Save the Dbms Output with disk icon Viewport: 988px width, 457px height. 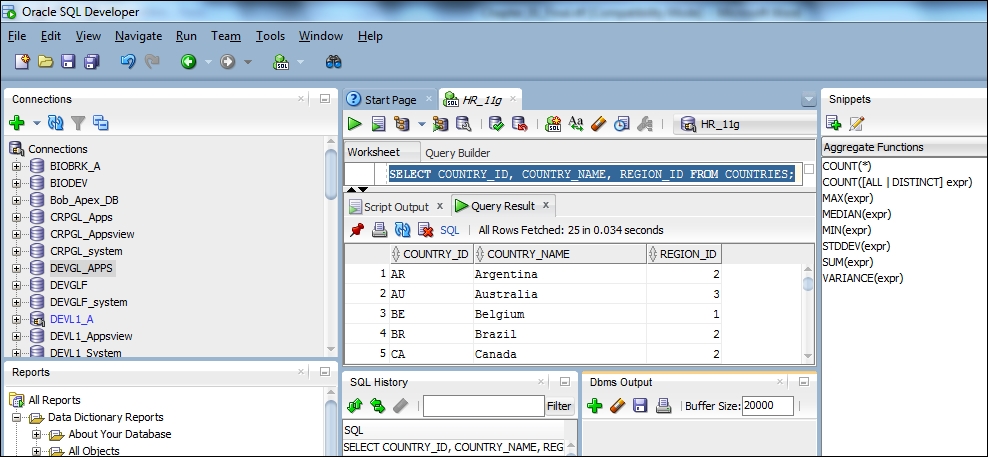(x=640, y=405)
